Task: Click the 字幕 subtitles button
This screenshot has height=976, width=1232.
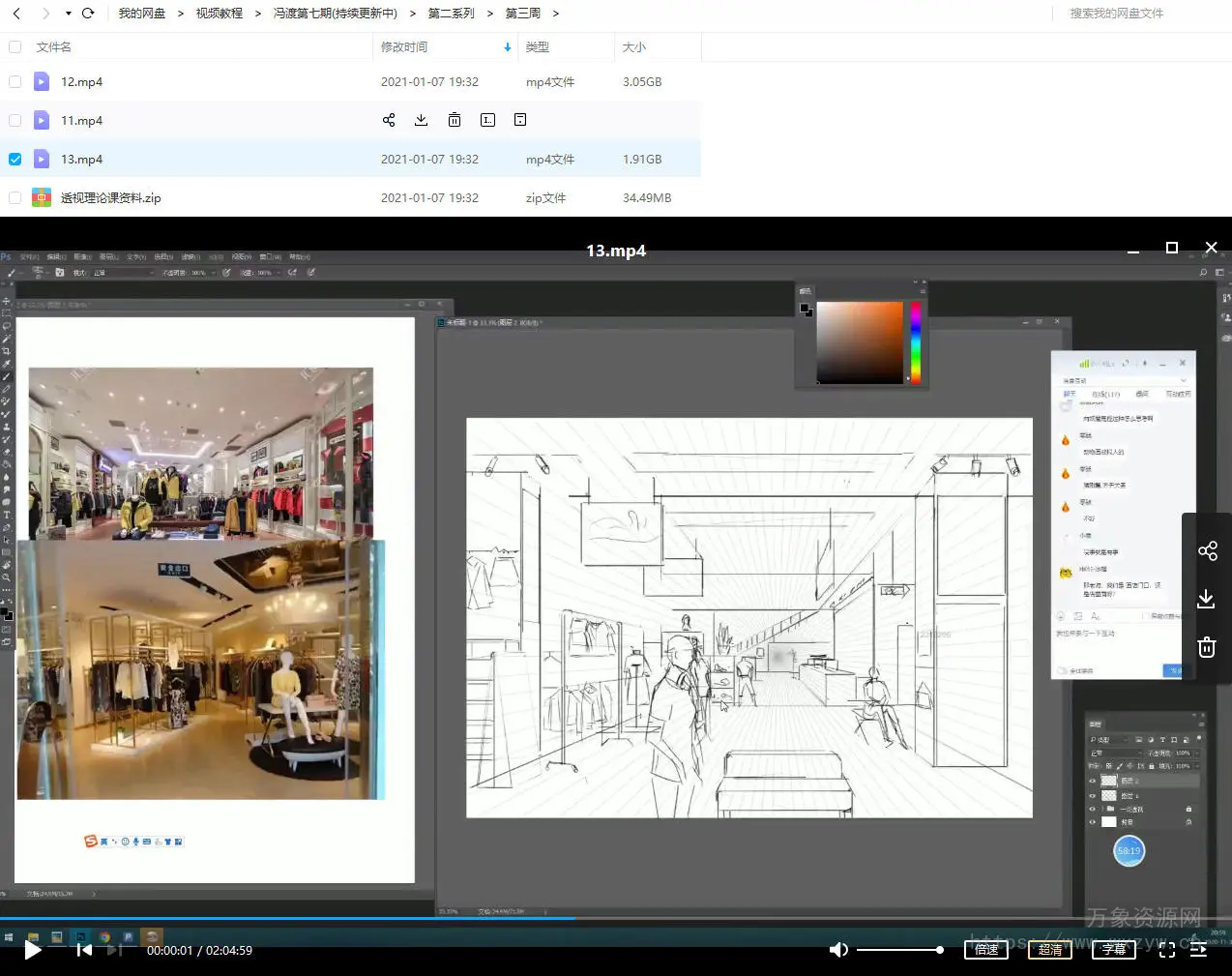Action: pos(1114,950)
